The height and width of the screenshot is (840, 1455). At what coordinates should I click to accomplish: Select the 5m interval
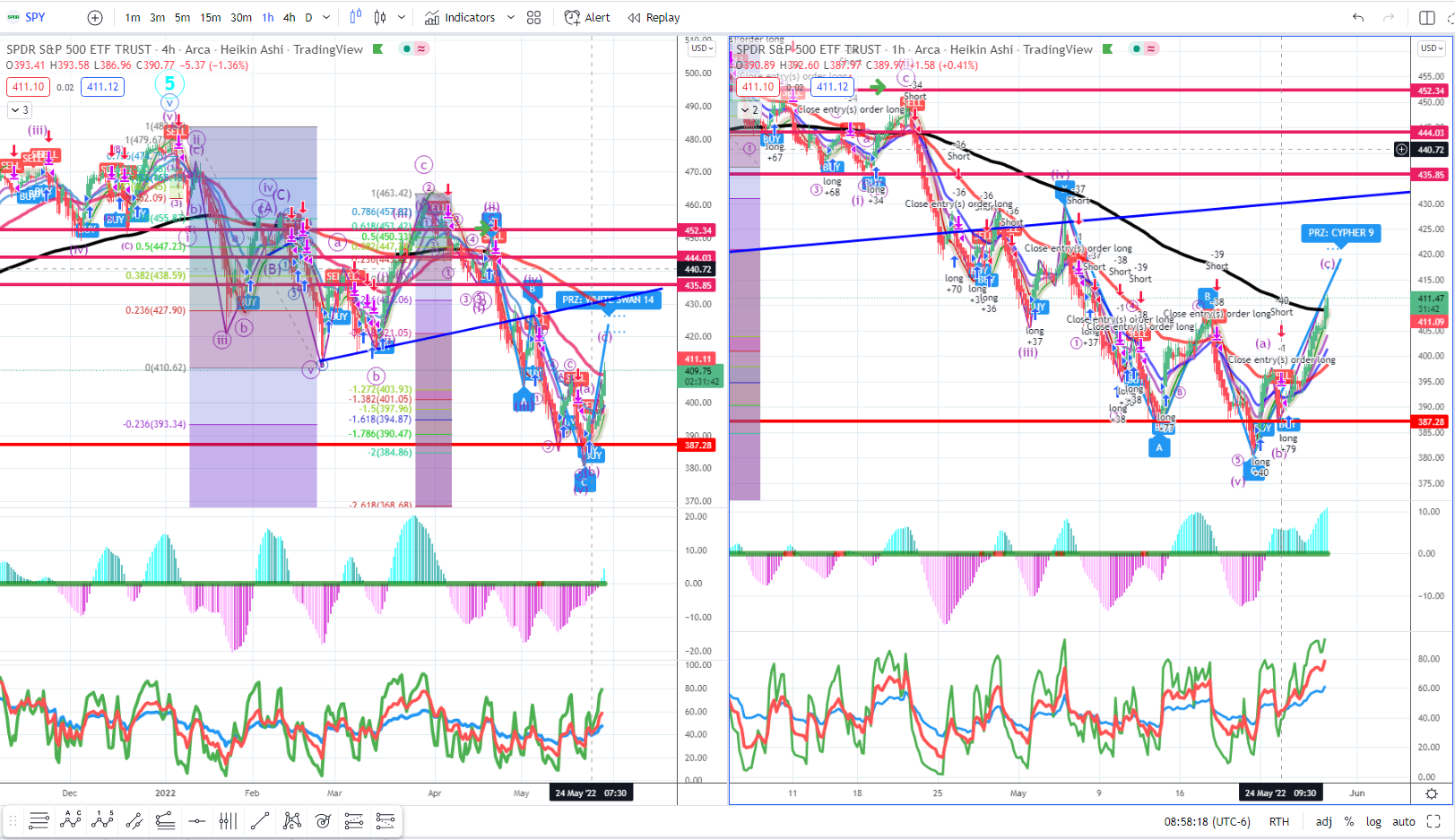182,17
